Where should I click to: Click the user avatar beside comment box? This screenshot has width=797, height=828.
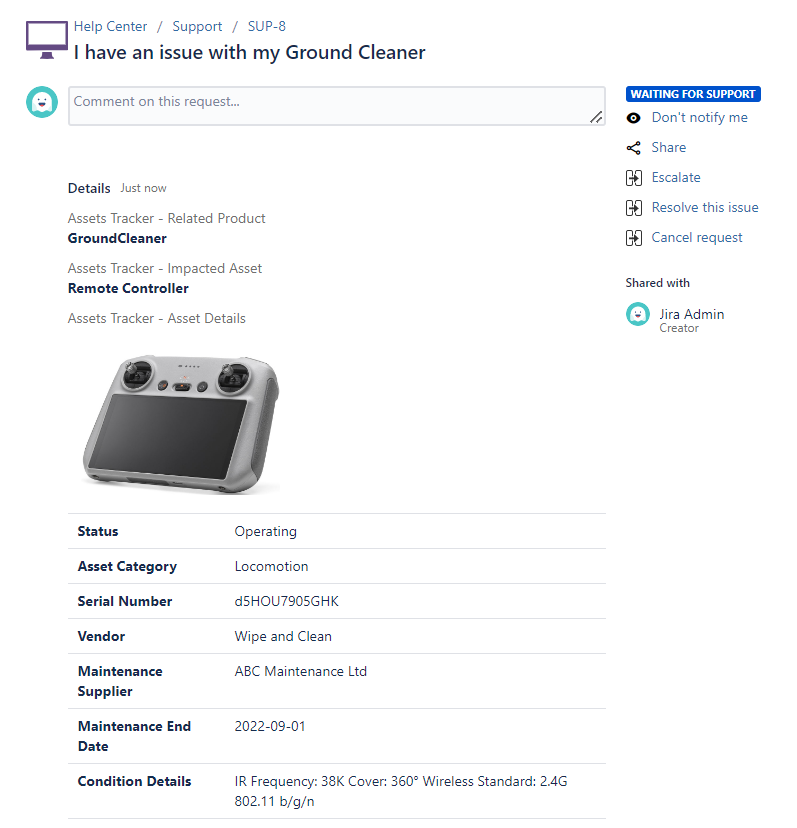coord(42,102)
